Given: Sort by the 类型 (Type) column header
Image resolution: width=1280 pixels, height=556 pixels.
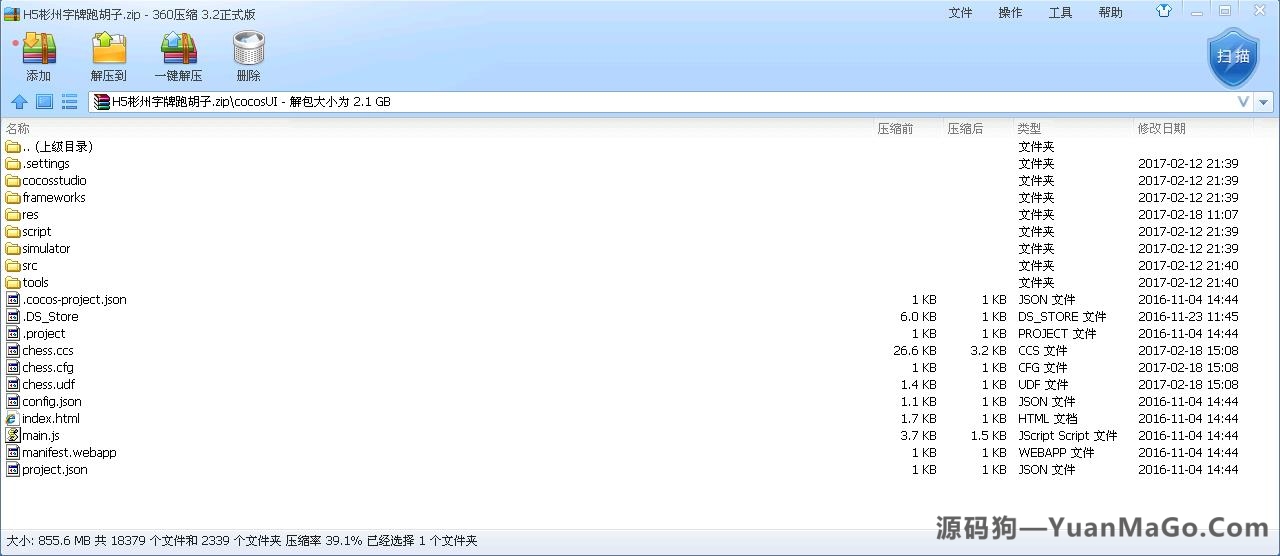Looking at the screenshot, I should pos(1029,128).
